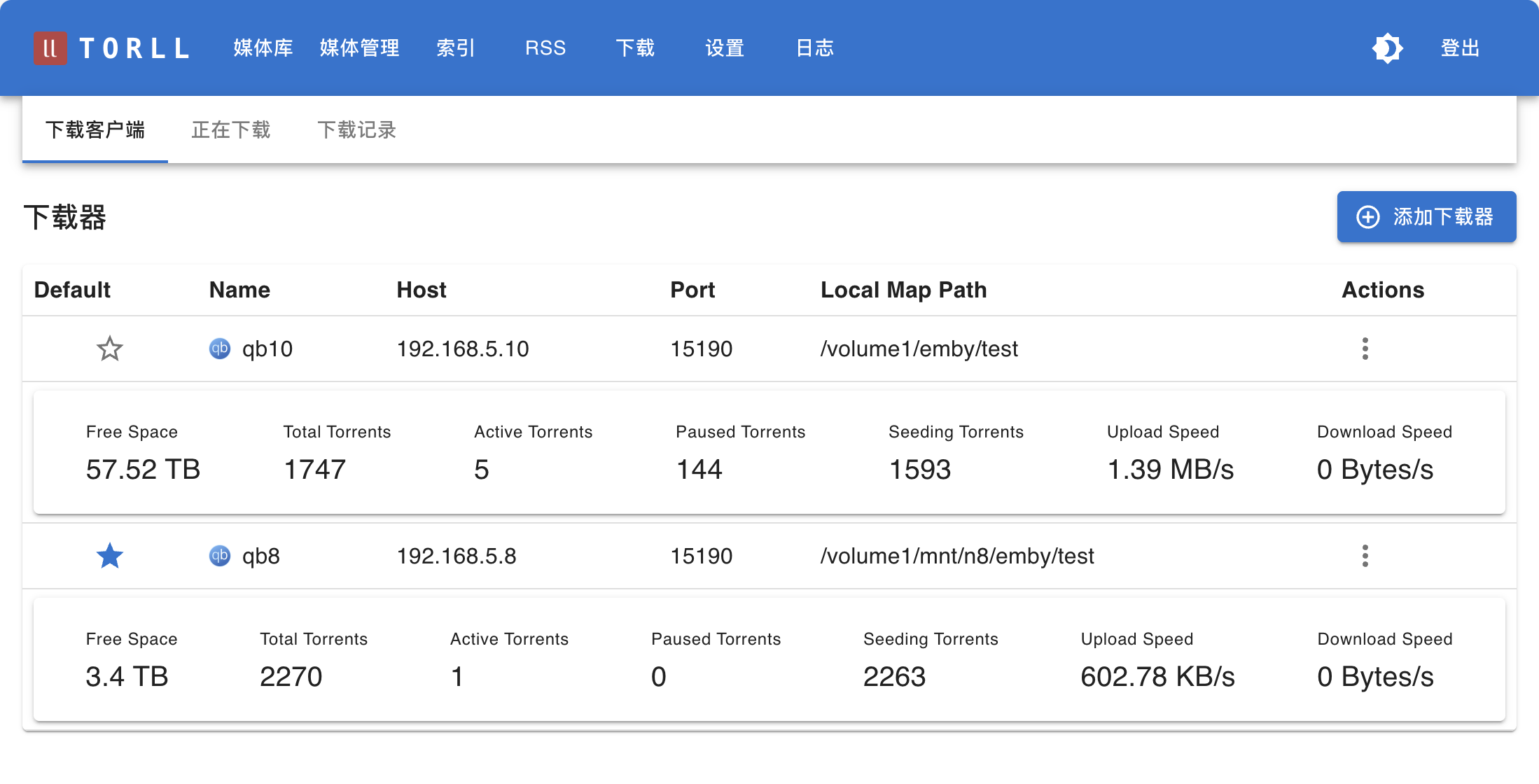The image size is (1539, 784).
Task: Go to the 索引 page
Action: point(456,48)
